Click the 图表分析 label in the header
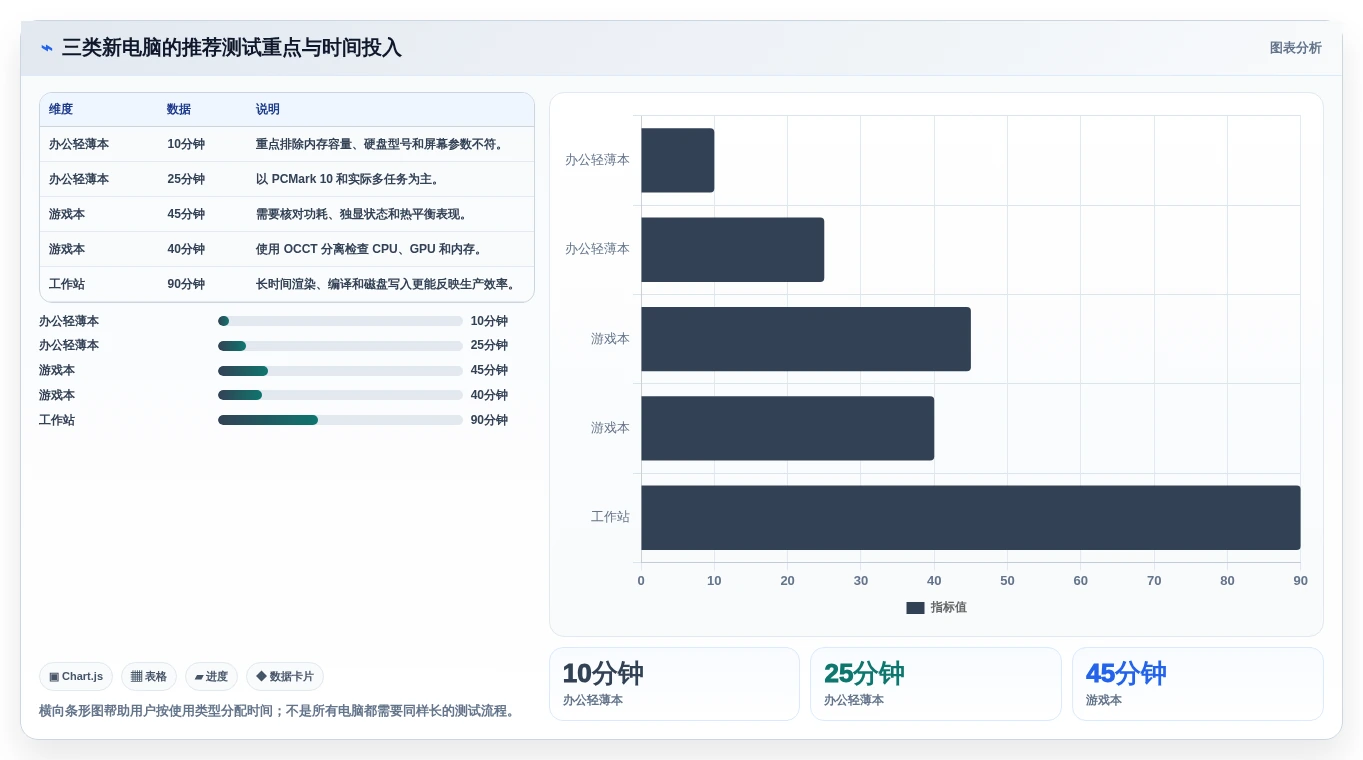The height and width of the screenshot is (760, 1363). click(1295, 48)
